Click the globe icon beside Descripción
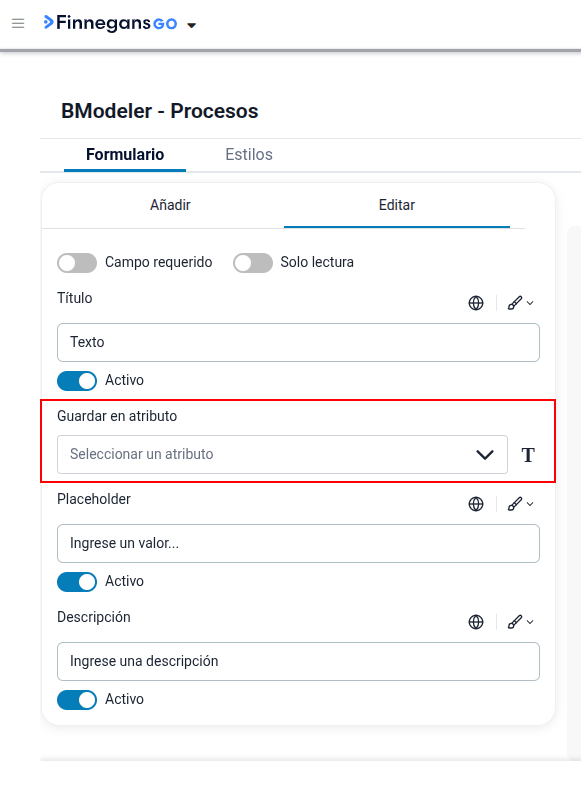Viewport: 581px width, 789px height. pos(476,622)
